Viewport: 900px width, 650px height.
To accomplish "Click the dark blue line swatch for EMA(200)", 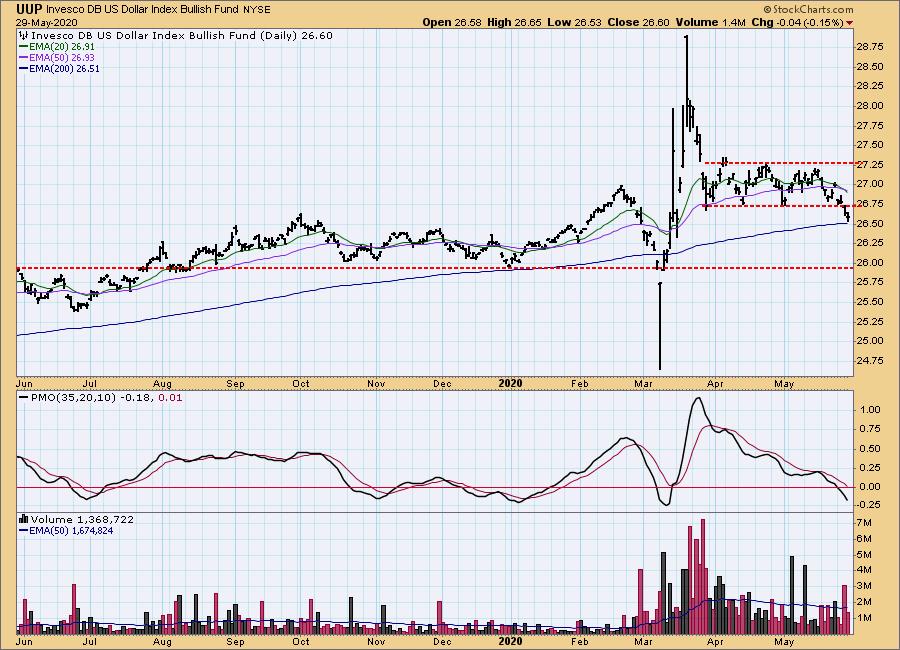I will (24, 68).
